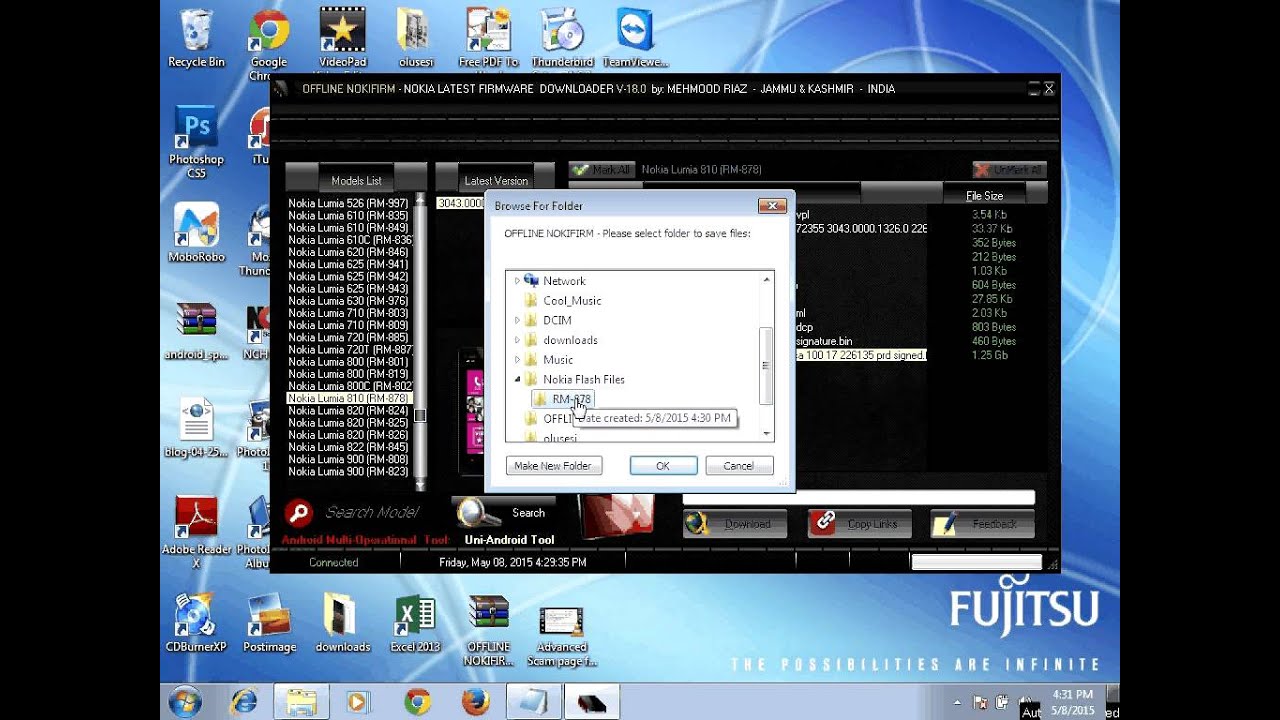Open Firefox from the taskbar
1280x720 pixels.
[474, 702]
